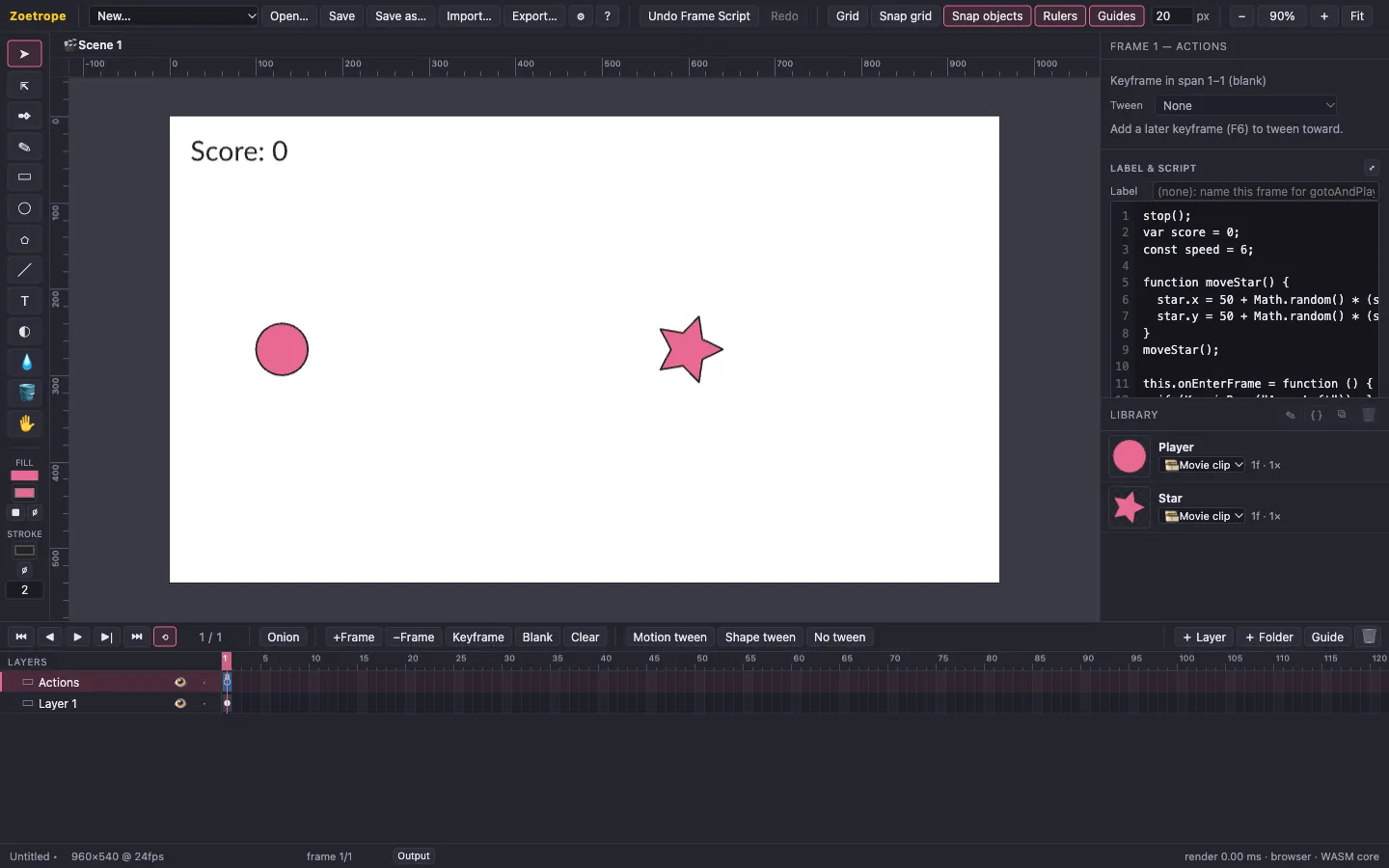Click the Library braces script icon
1389x868 pixels.
coord(1317,416)
